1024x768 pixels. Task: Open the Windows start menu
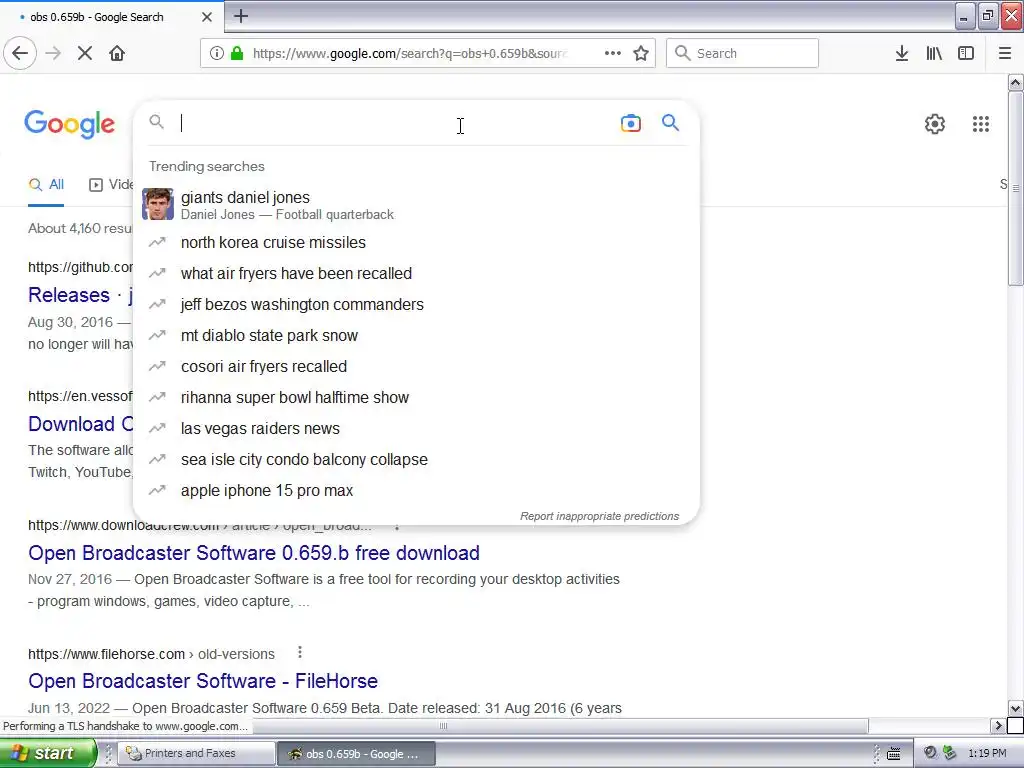point(48,753)
